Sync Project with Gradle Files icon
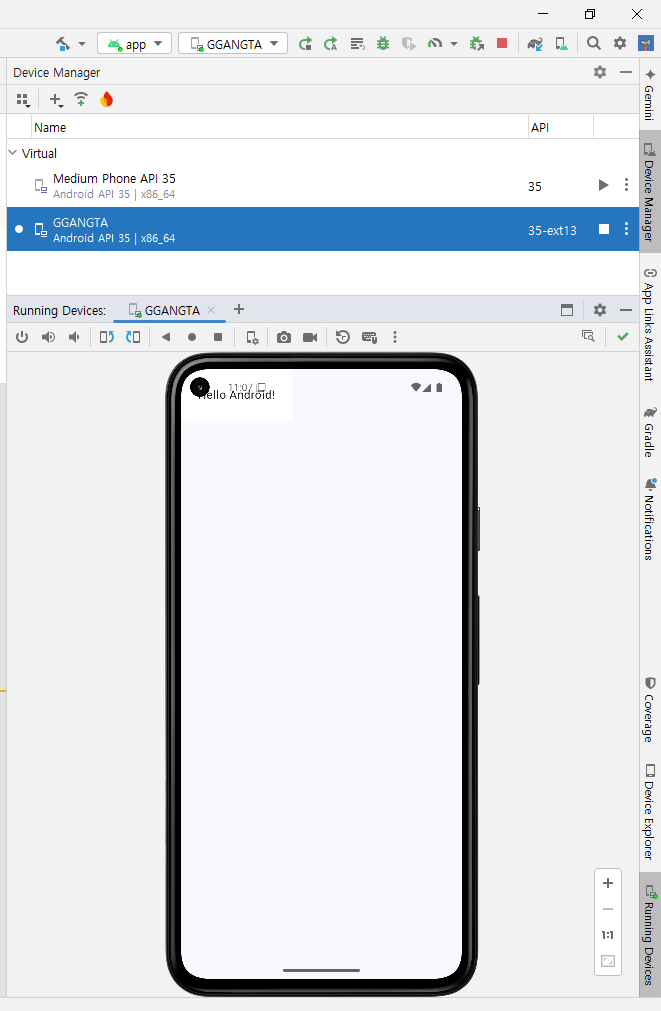 tap(535, 44)
